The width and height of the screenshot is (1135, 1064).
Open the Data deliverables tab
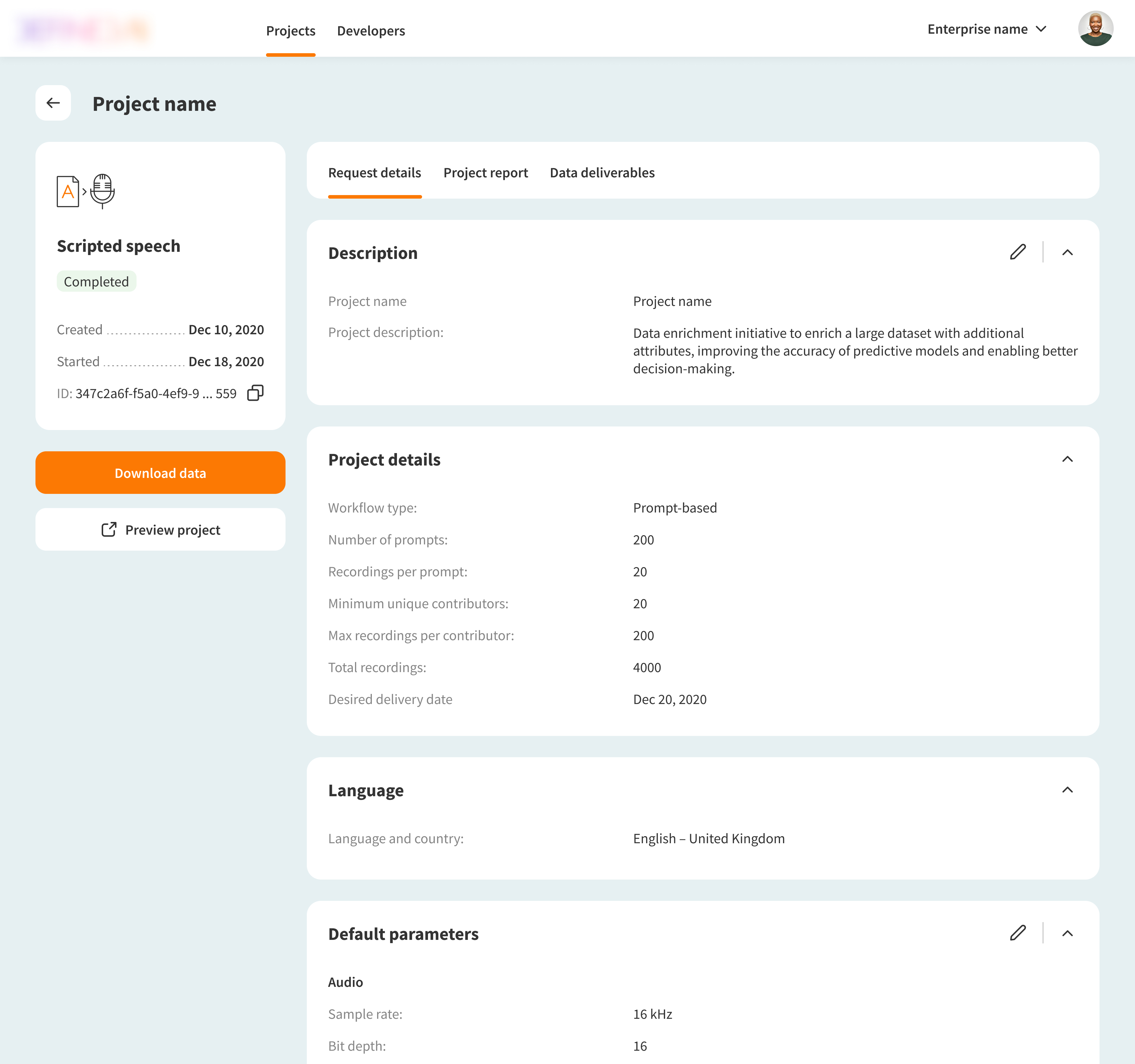602,172
